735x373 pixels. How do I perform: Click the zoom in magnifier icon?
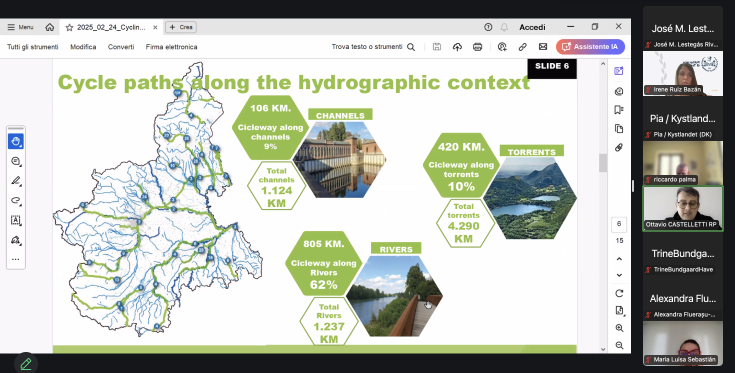pyautogui.click(x=619, y=328)
